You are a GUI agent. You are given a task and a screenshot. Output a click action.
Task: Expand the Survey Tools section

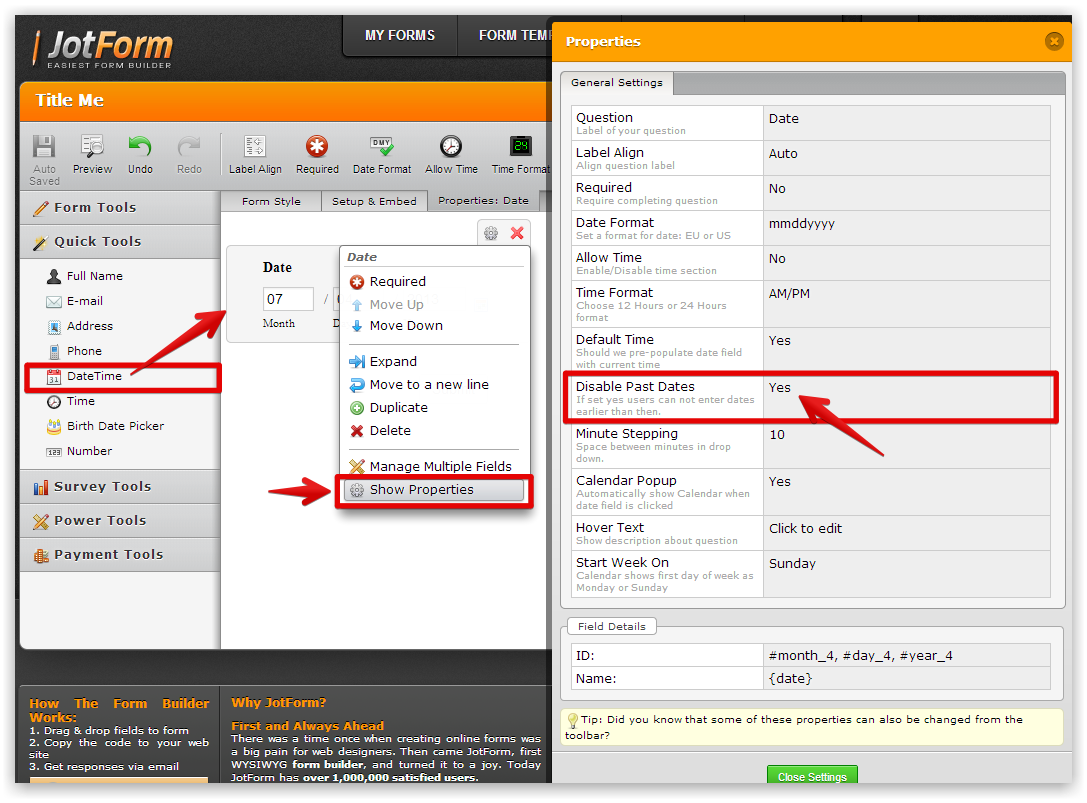pos(120,486)
